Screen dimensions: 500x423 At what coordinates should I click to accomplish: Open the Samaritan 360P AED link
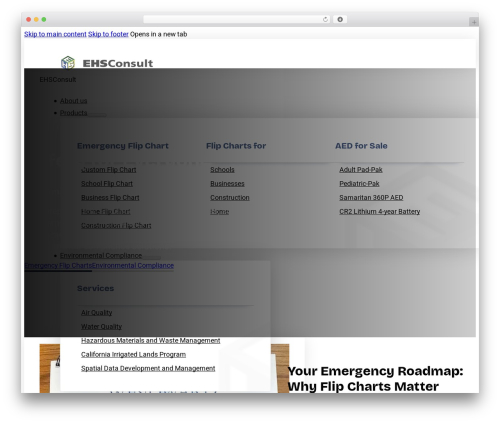[x=371, y=198]
